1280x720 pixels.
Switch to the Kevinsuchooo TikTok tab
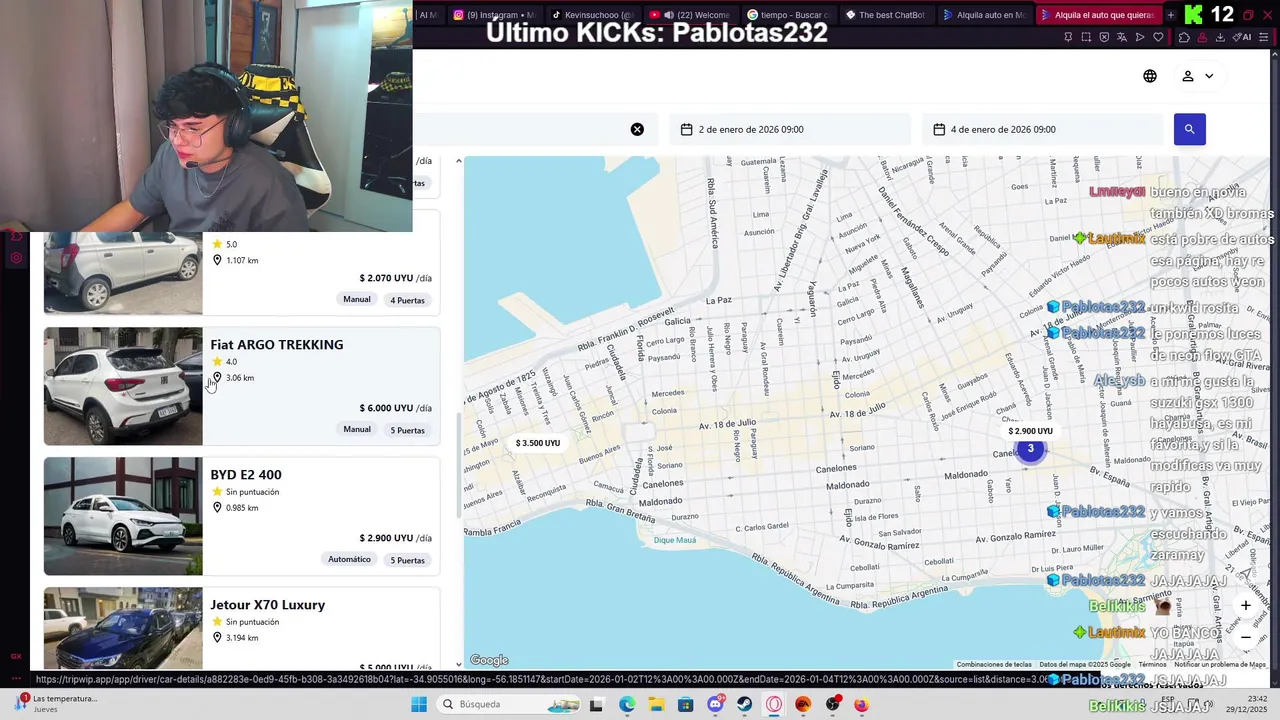pyautogui.click(x=592, y=15)
